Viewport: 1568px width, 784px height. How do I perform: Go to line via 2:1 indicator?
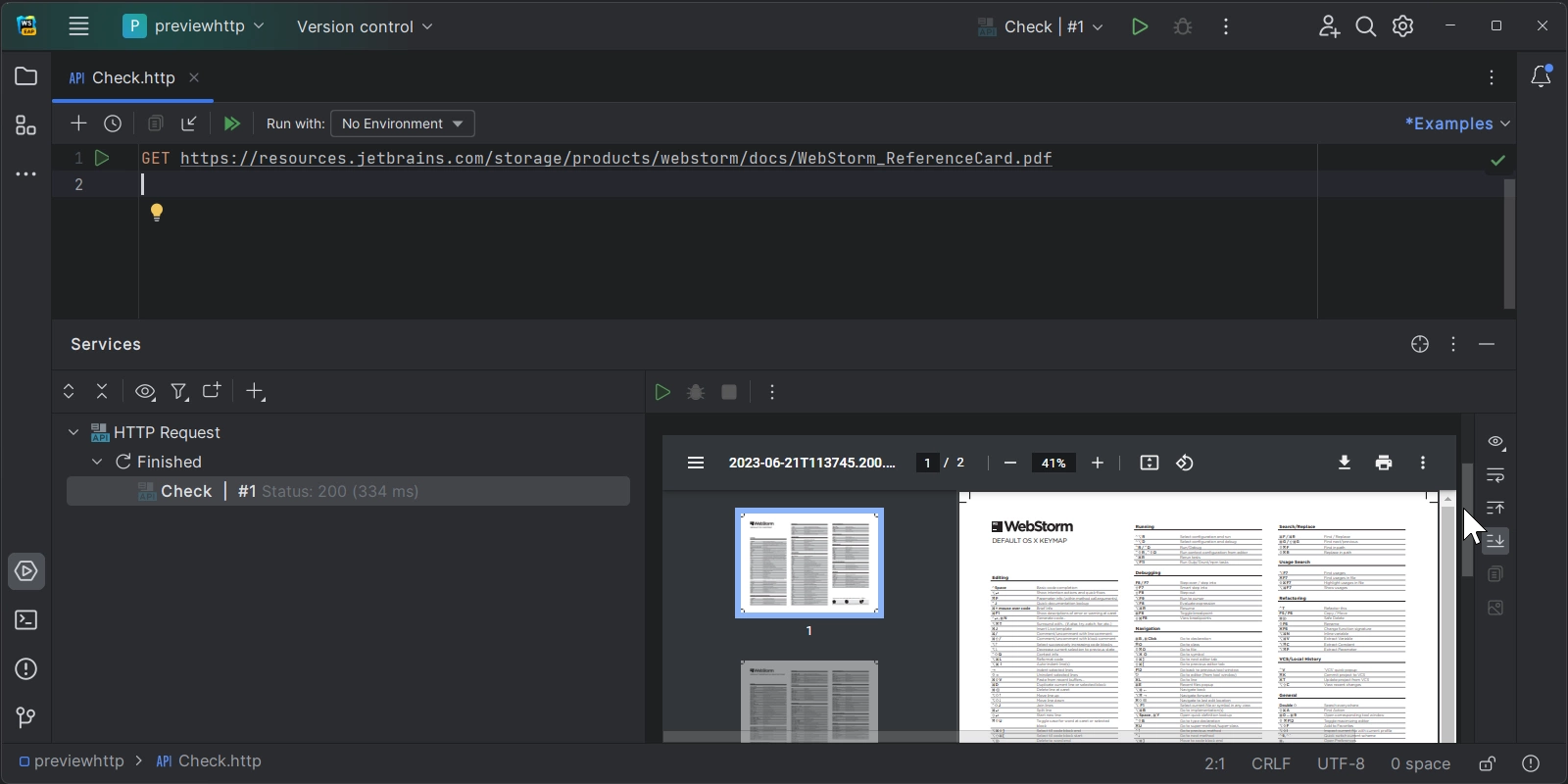[1215, 763]
